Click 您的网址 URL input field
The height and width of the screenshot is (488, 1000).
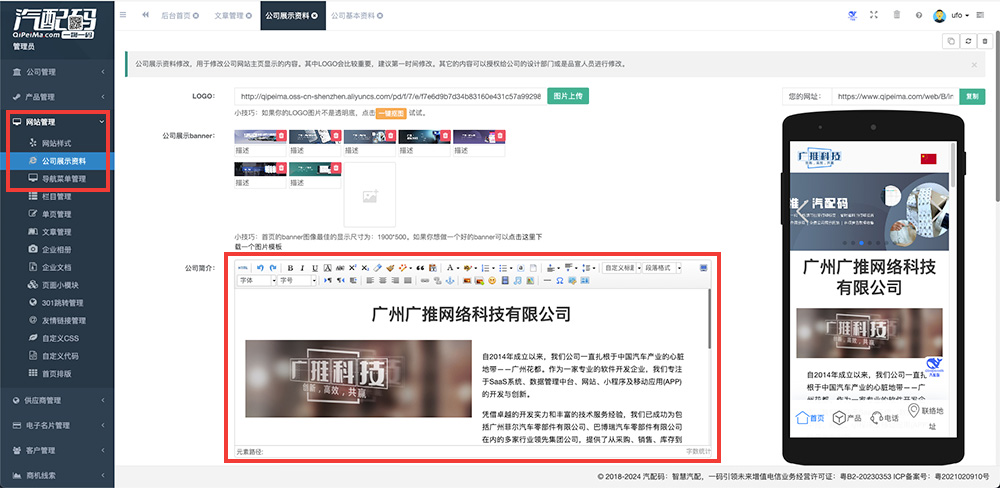pyautogui.click(x=893, y=97)
